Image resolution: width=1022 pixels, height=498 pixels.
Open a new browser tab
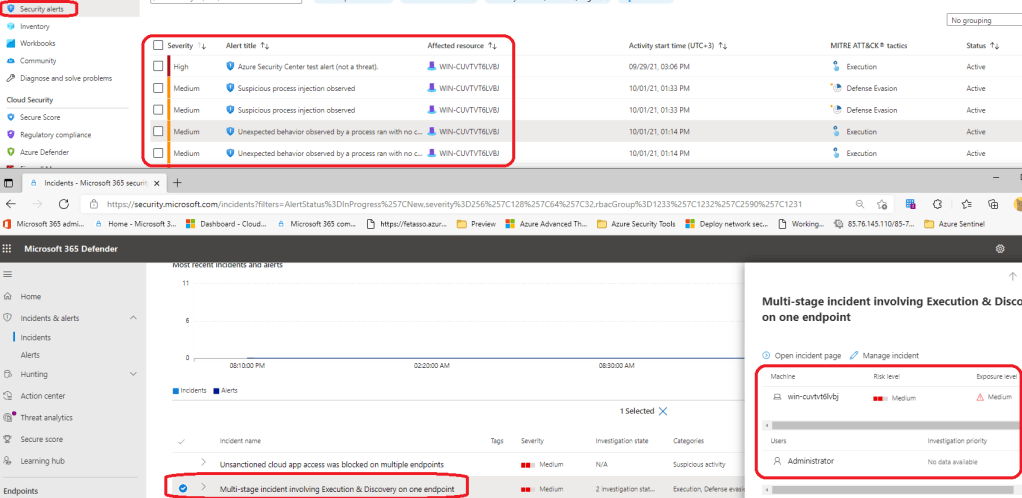pos(178,183)
